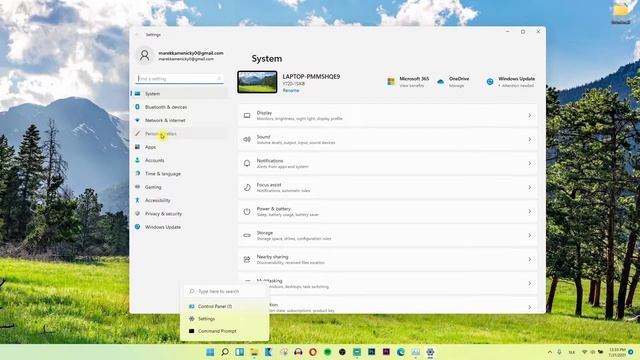640x360 pixels.
Task: Click the Power & battery icon
Action: (x=247, y=211)
